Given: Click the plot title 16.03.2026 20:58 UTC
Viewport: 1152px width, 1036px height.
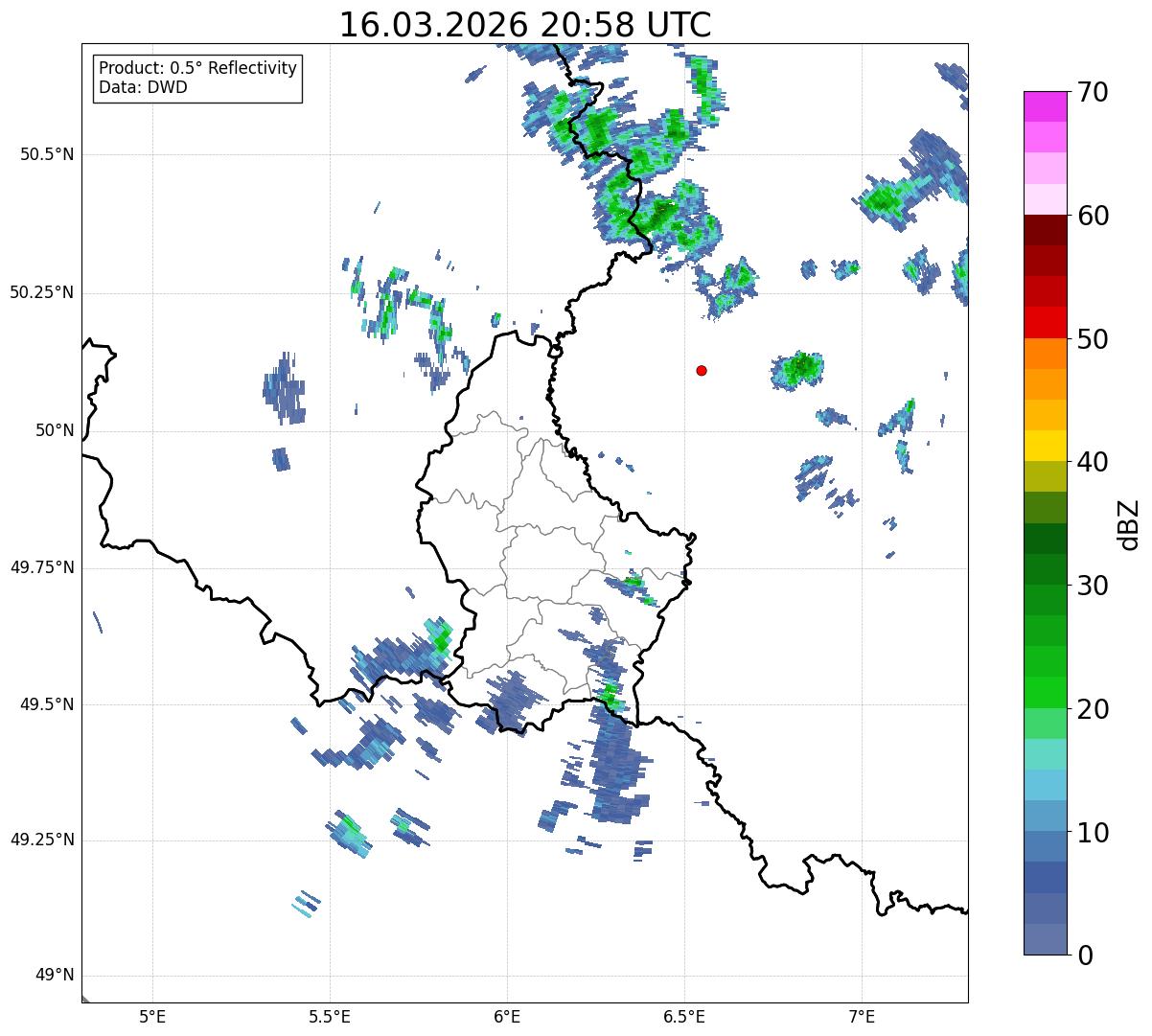Looking at the screenshot, I should pyautogui.click(x=525, y=25).
